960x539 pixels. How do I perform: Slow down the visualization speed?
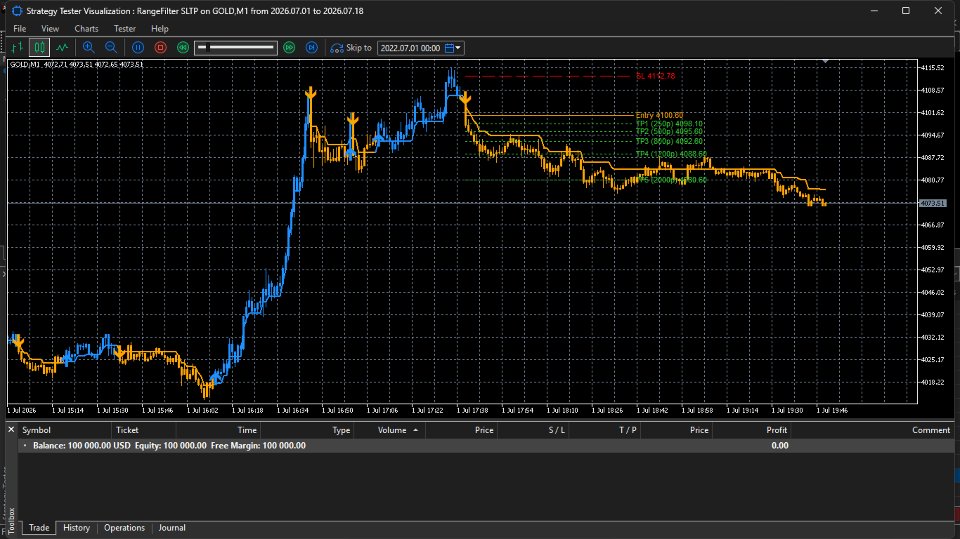[182, 47]
